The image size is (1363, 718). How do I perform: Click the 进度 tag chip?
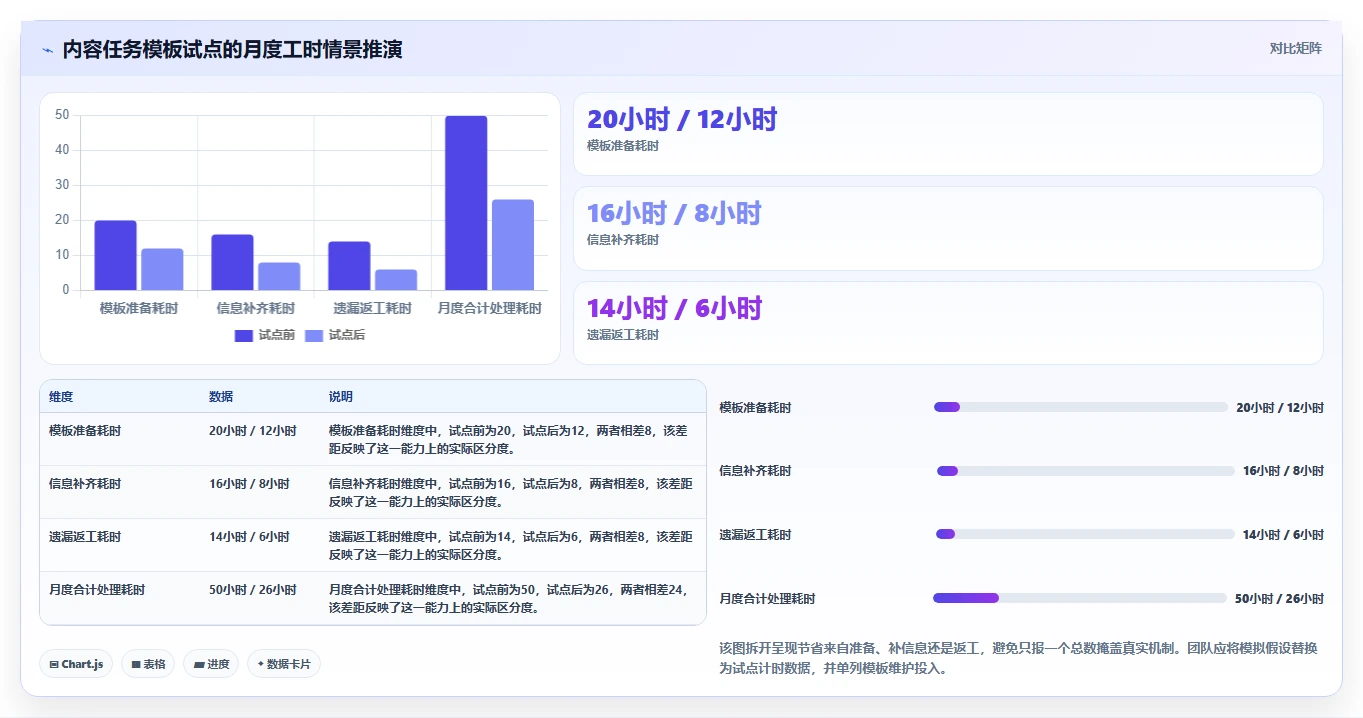(x=211, y=664)
